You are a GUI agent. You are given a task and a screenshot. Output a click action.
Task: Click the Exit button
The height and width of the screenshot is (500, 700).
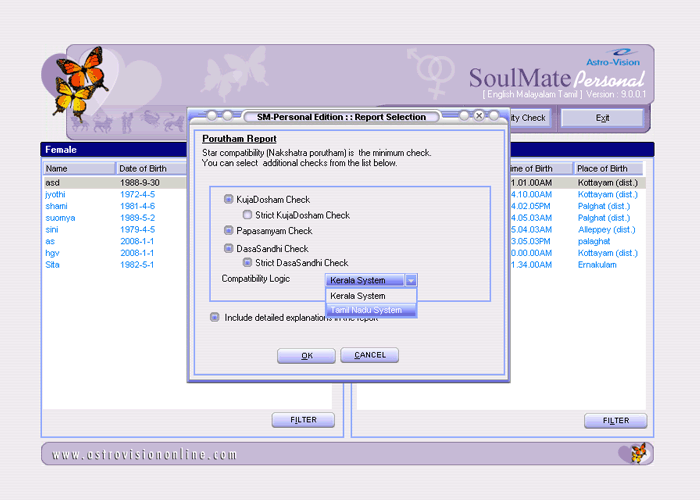[602, 118]
